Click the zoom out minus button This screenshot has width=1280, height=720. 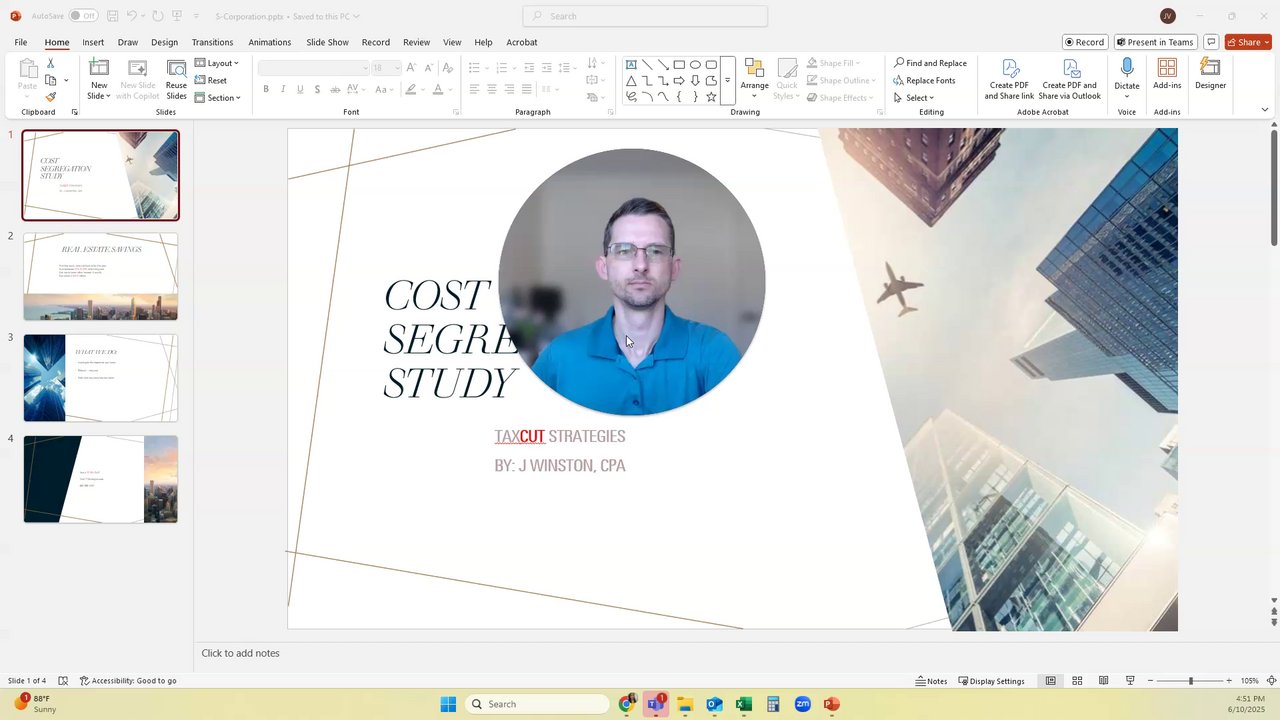[x=1150, y=681]
